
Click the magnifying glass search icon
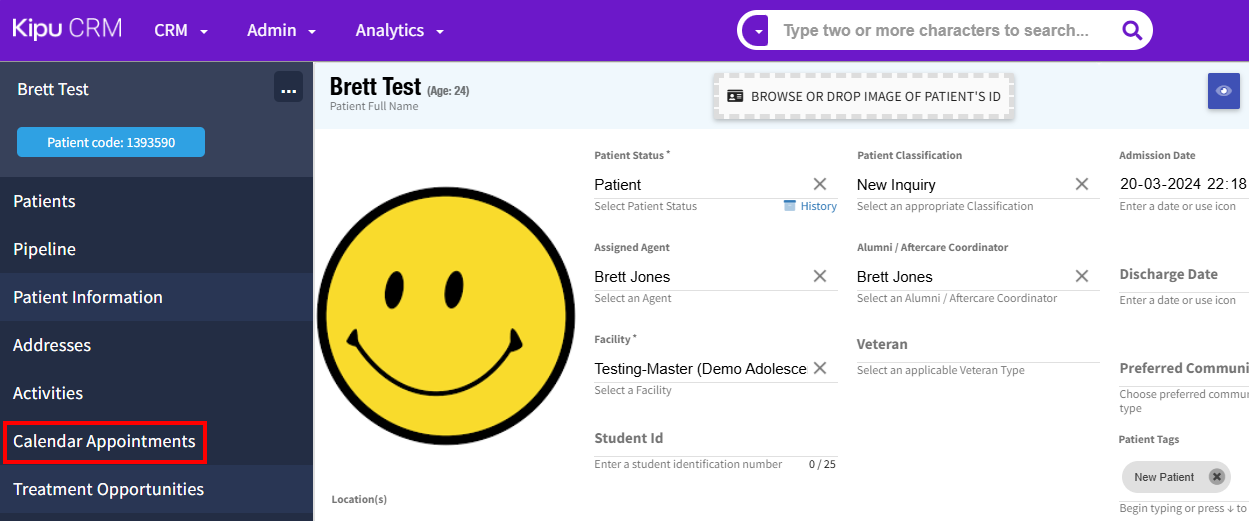point(1131,31)
